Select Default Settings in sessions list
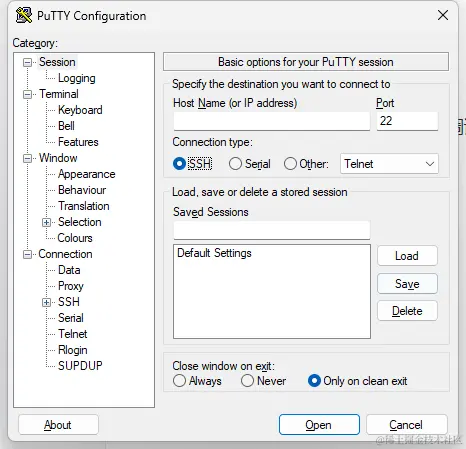This screenshot has height=449, width=466. pos(214,253)
